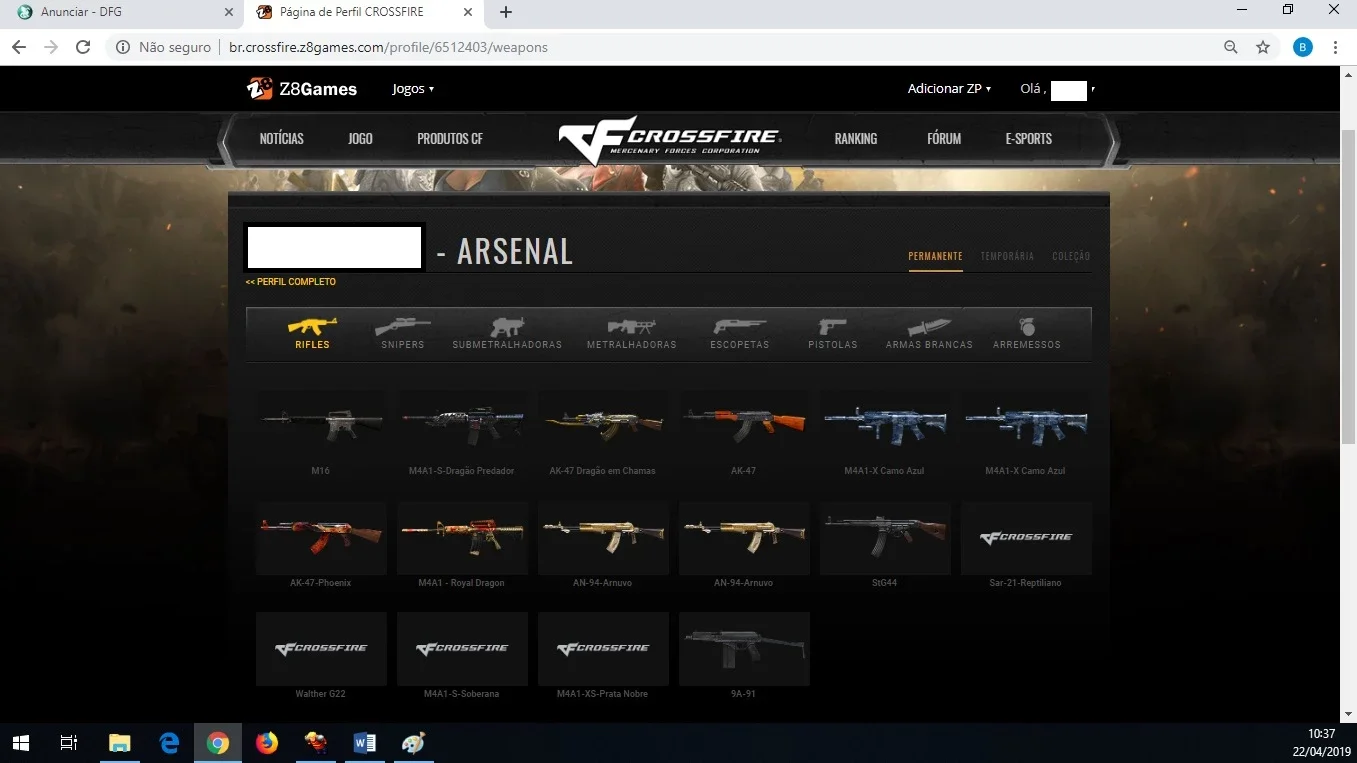Open File Explorer from the taskbar
Screen dimensions: 1357x763
[x=120, y=743]
